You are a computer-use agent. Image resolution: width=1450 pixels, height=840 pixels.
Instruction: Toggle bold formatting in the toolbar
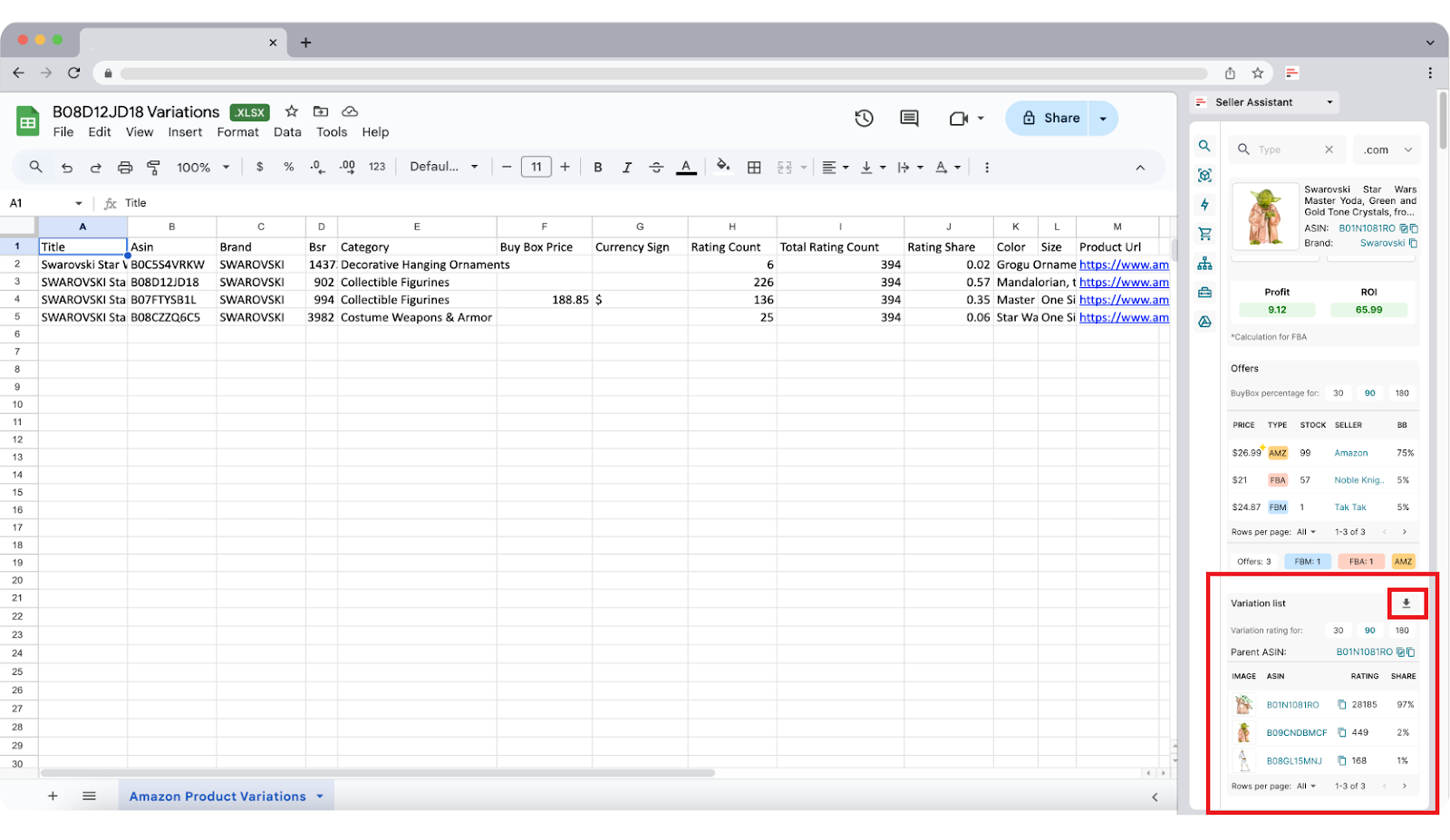tap(598, 167)
